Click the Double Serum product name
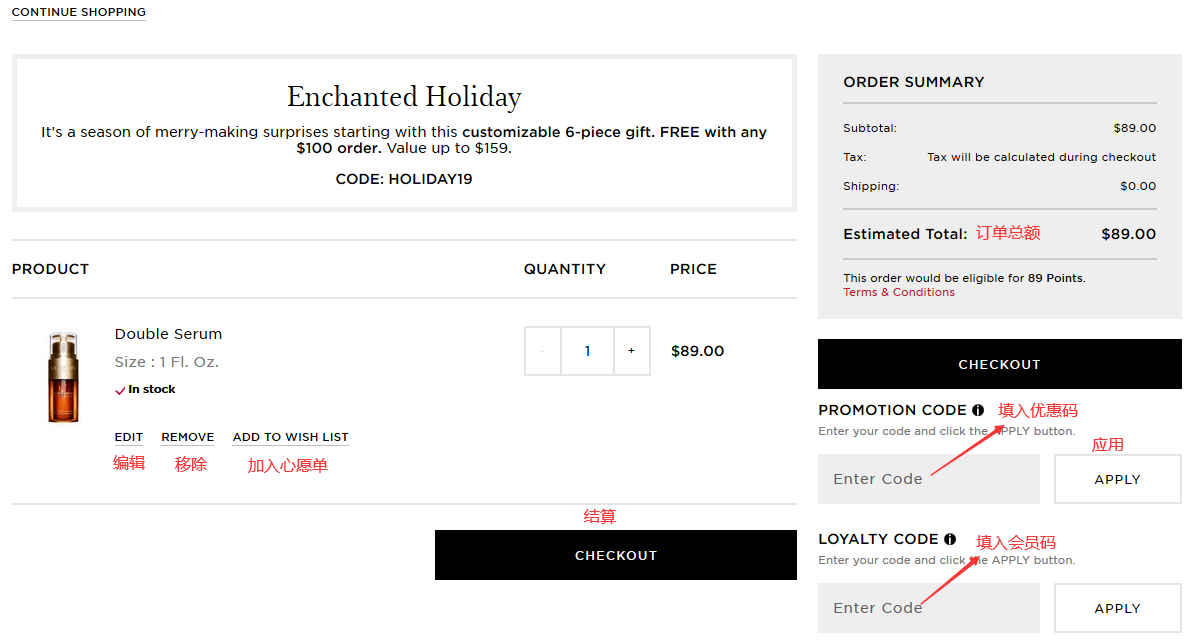1199x642 pixels. pos(168,334)
